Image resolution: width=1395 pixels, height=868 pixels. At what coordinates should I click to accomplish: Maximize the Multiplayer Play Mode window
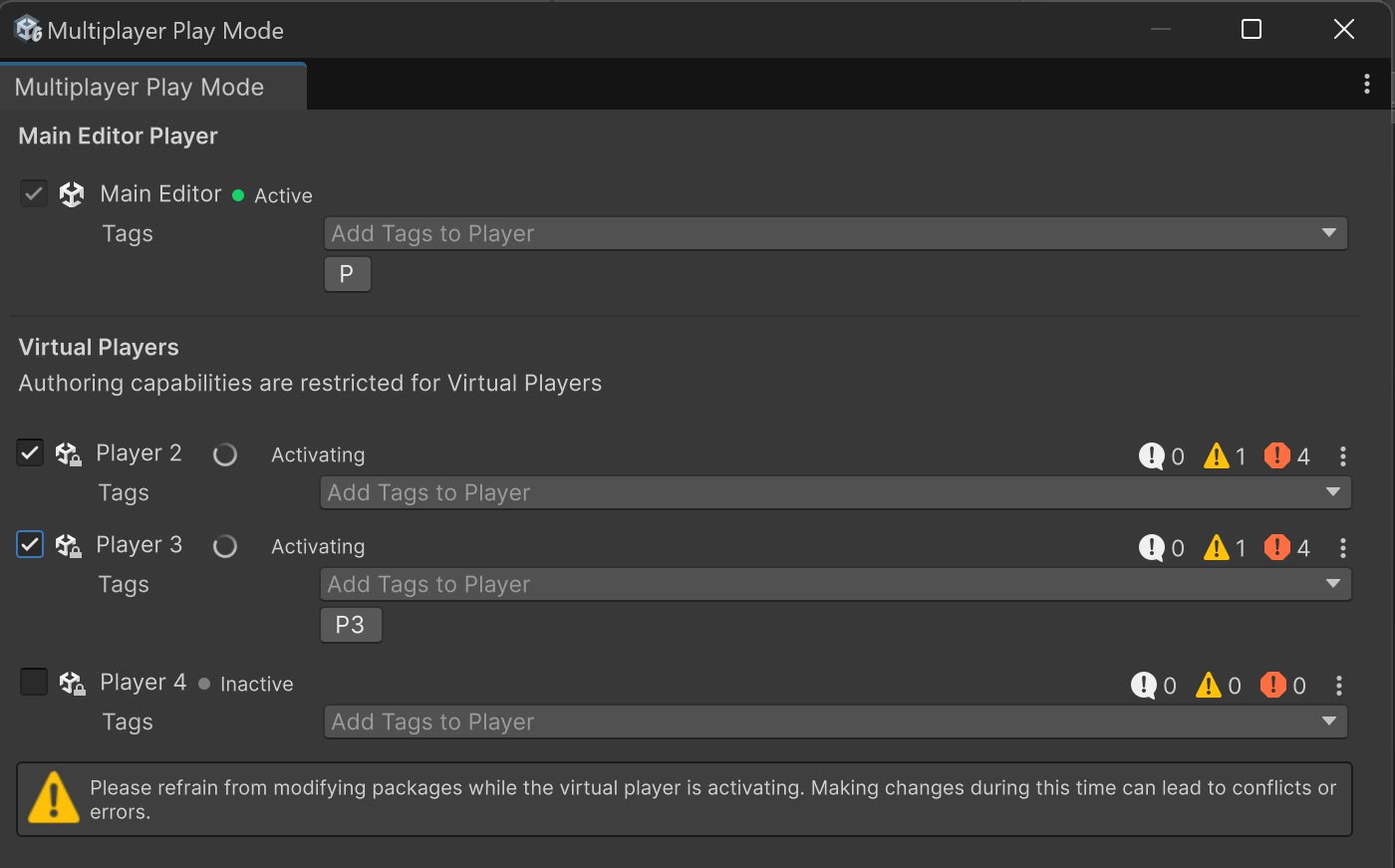point(1252,30)
